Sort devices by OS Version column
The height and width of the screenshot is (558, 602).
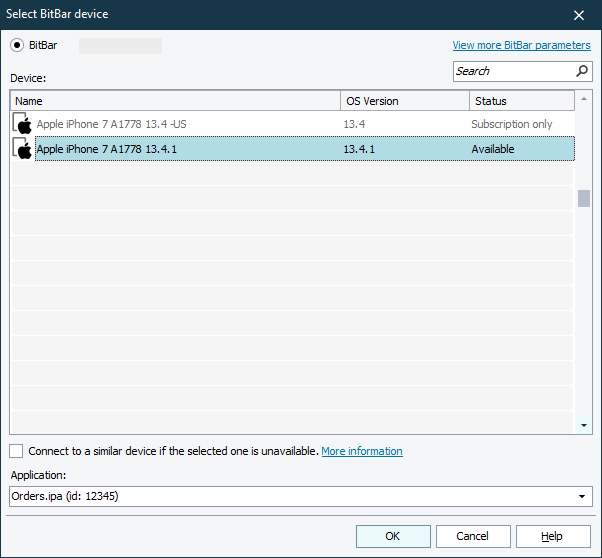pyautogui.click(x=405, y=101)
